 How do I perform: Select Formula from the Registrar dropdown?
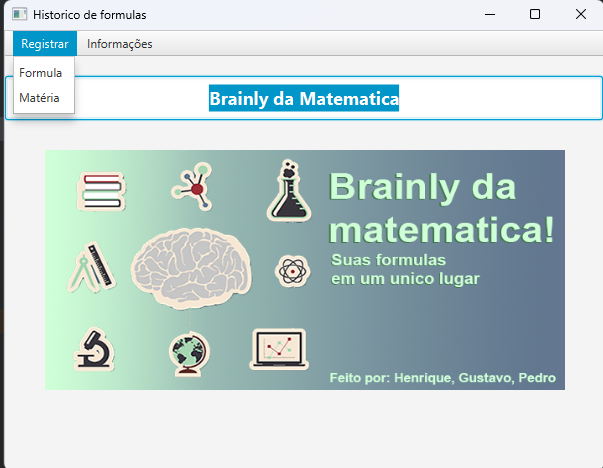(44, 73)
